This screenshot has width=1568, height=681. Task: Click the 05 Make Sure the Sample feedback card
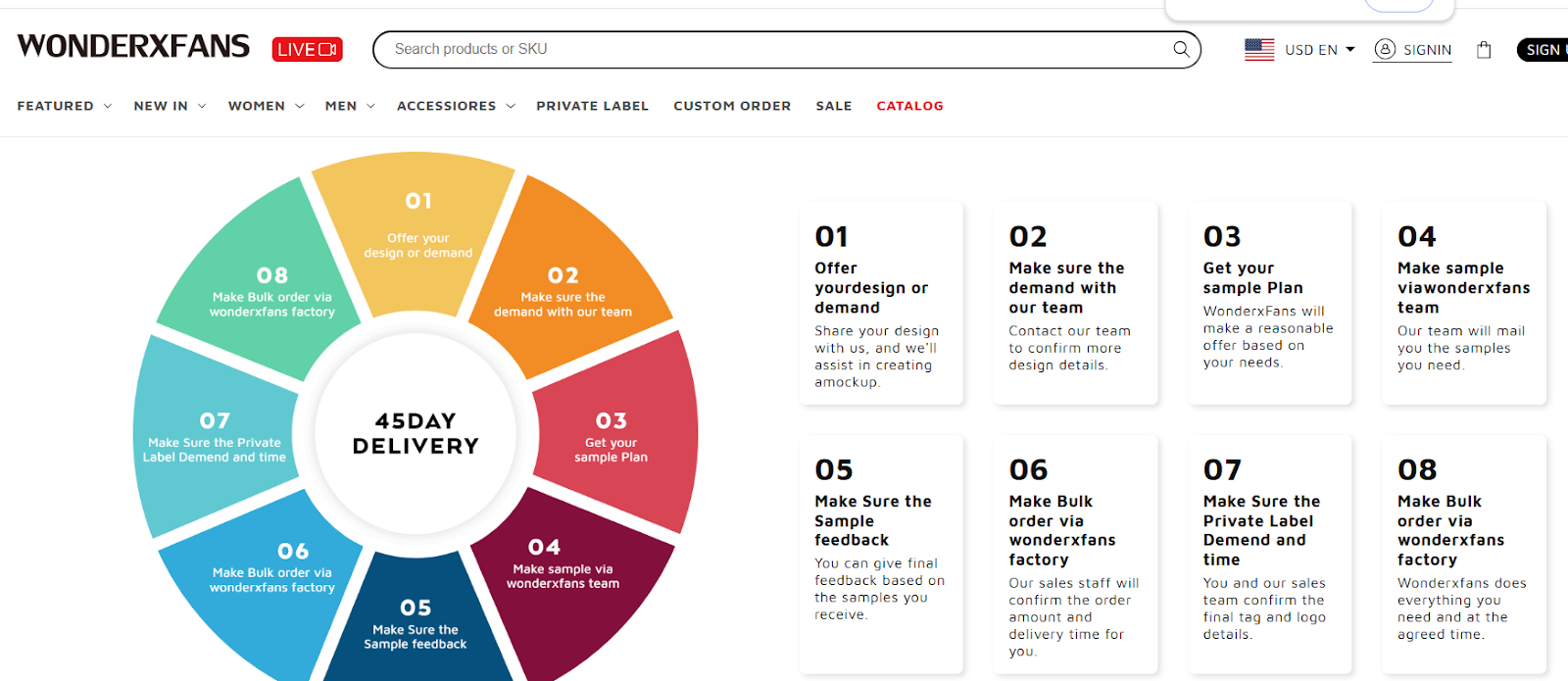[881, 555]
